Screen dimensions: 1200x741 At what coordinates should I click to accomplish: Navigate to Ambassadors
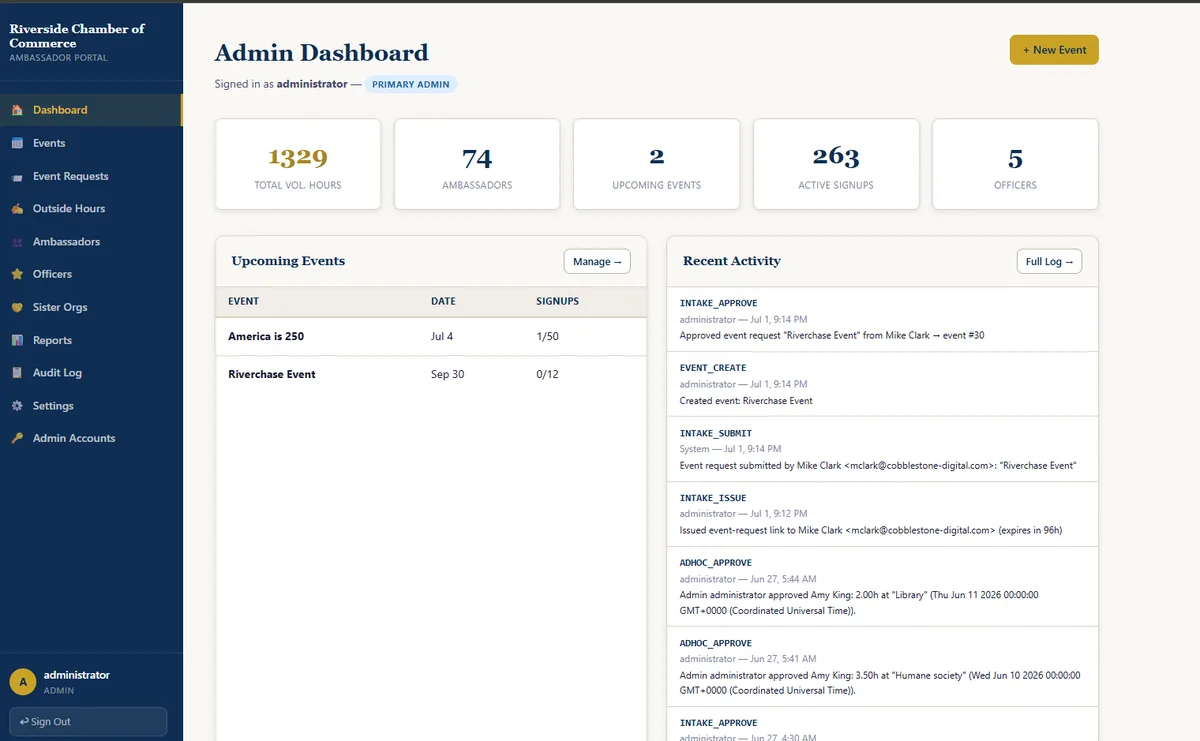(91, 242)
